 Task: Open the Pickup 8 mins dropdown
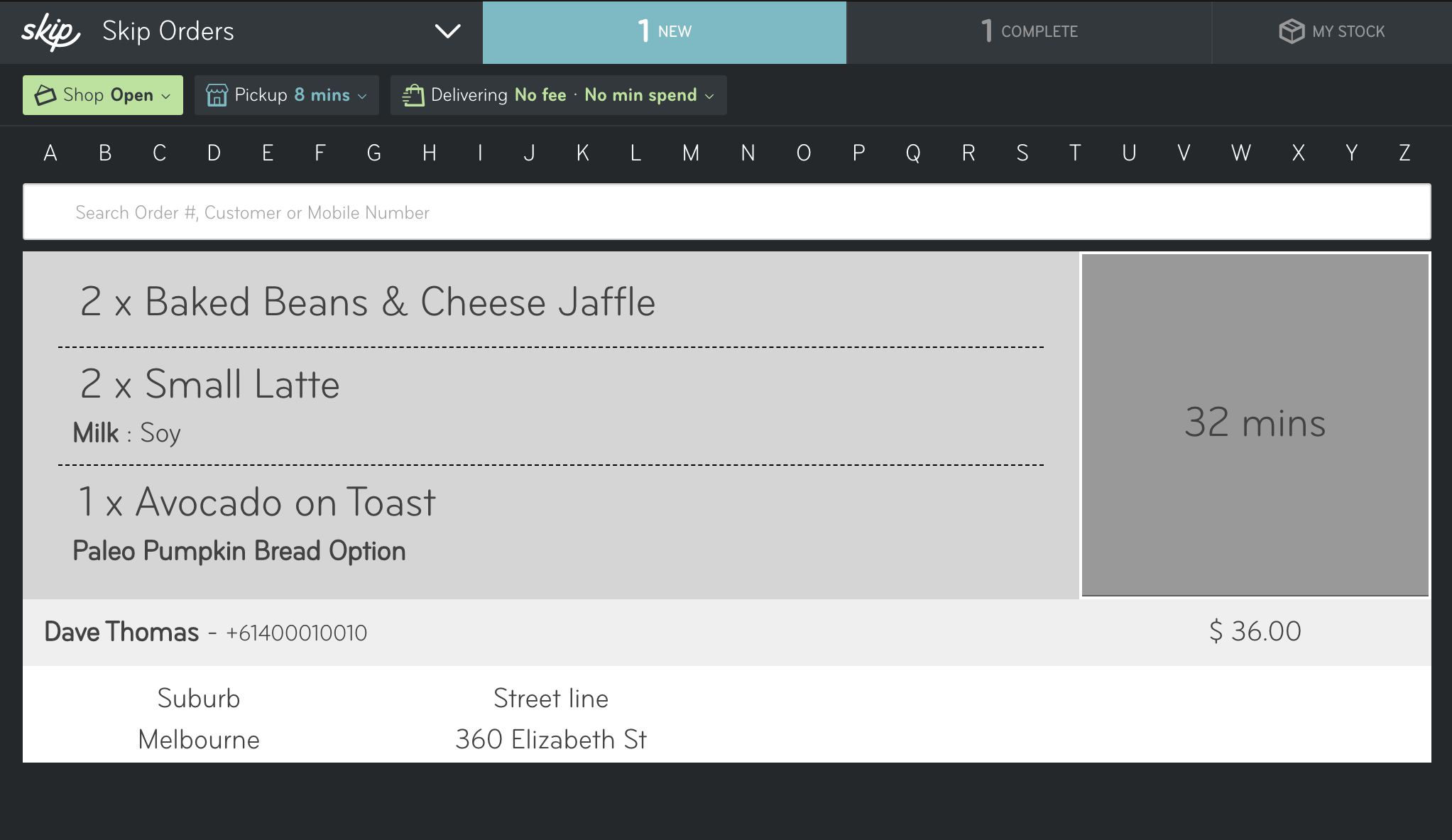287,95
